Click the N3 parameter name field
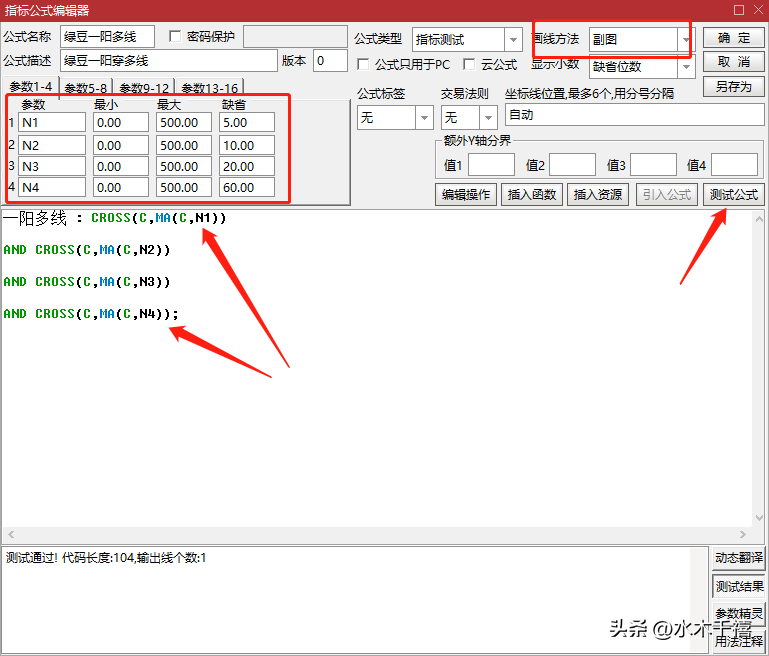 click(52, 167)
